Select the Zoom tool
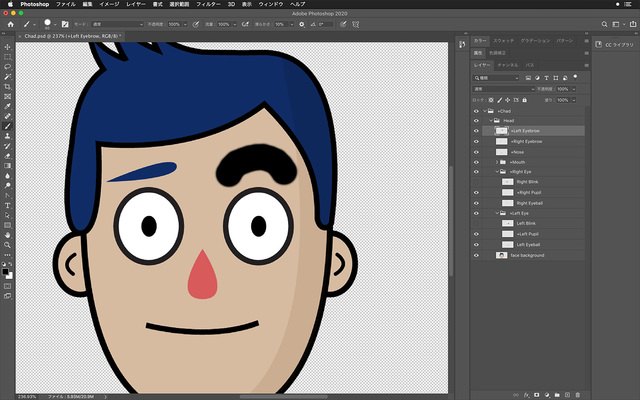640x400 pixels. tap(7, 244)
